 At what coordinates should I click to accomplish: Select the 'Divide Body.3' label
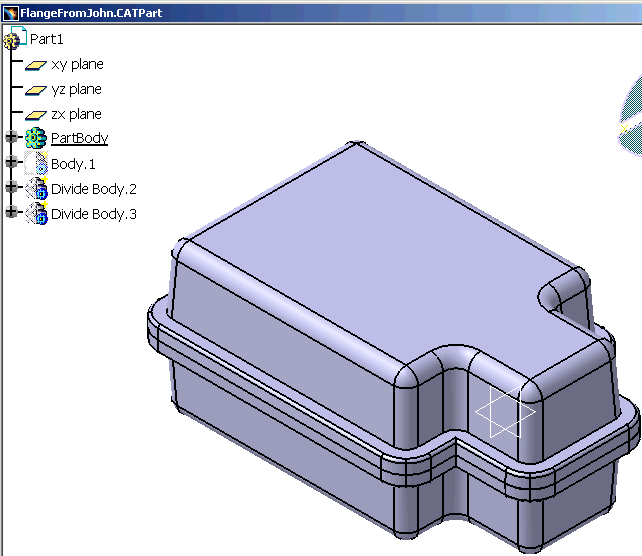tap(94, 214)
